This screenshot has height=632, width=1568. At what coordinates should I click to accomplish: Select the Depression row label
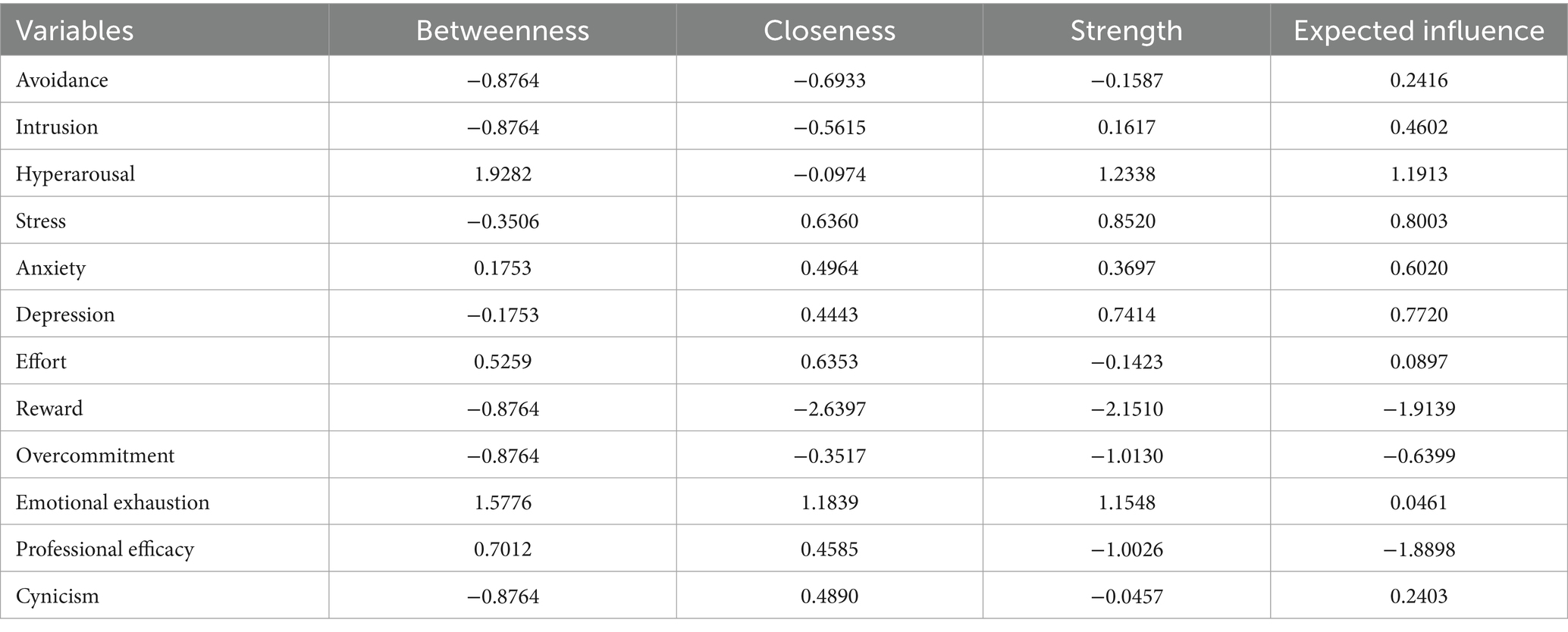tap(65, 315)
